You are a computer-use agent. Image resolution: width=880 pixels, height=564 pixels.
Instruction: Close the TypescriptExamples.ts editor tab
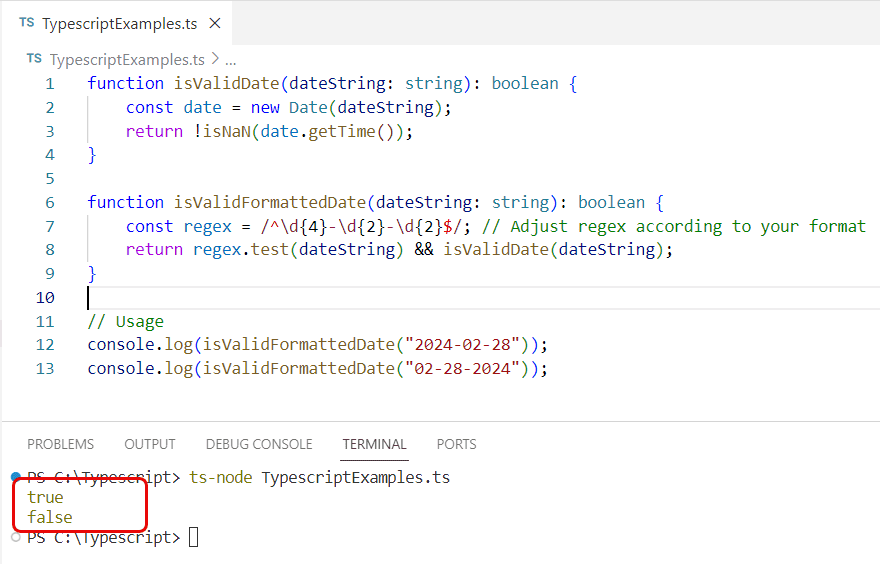(214, 24)
